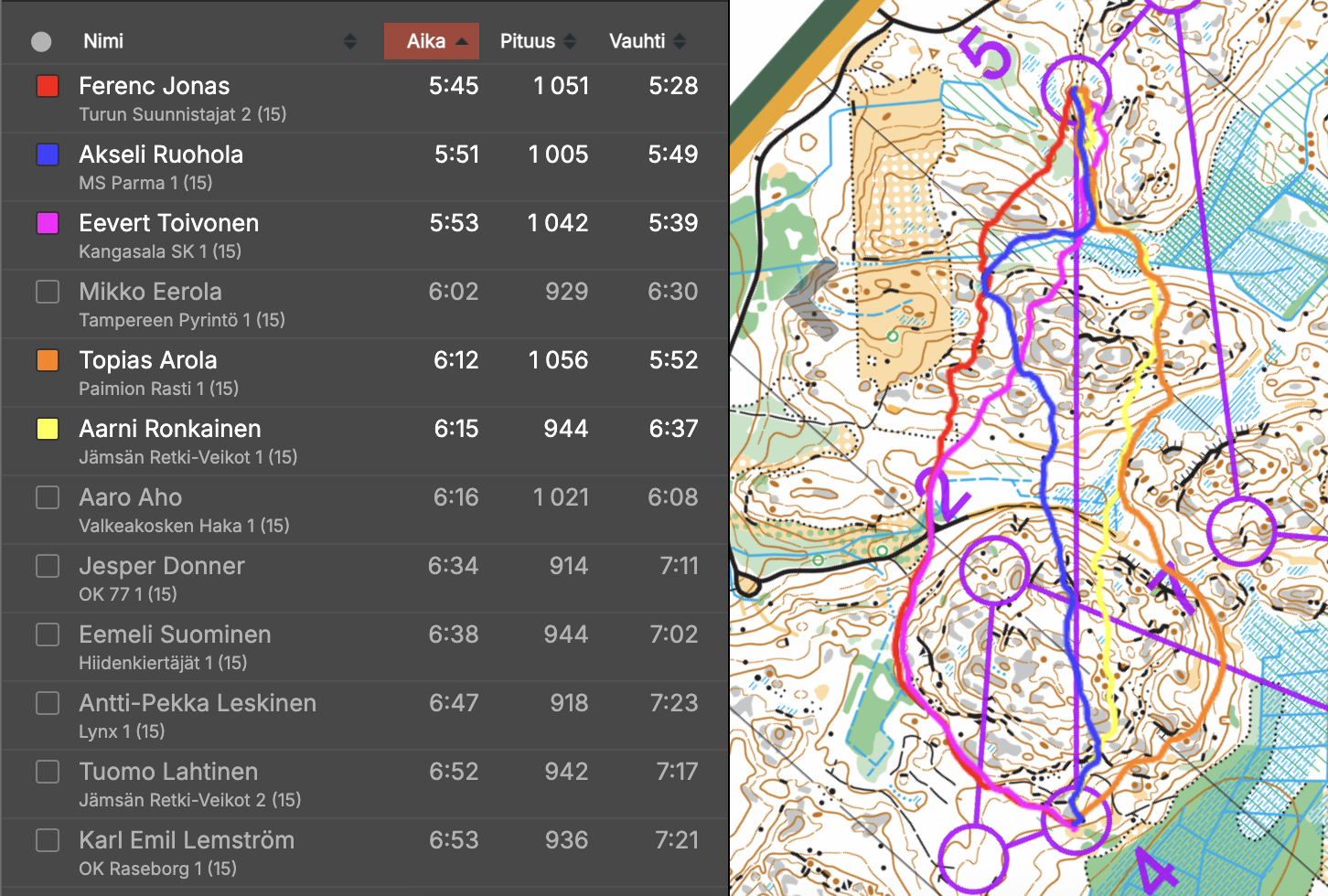Image resolution: width=1328 pixels, height=896 pixels.
Task: Hide Eevert Toivonen's magenta route
Action: (48, 223)
